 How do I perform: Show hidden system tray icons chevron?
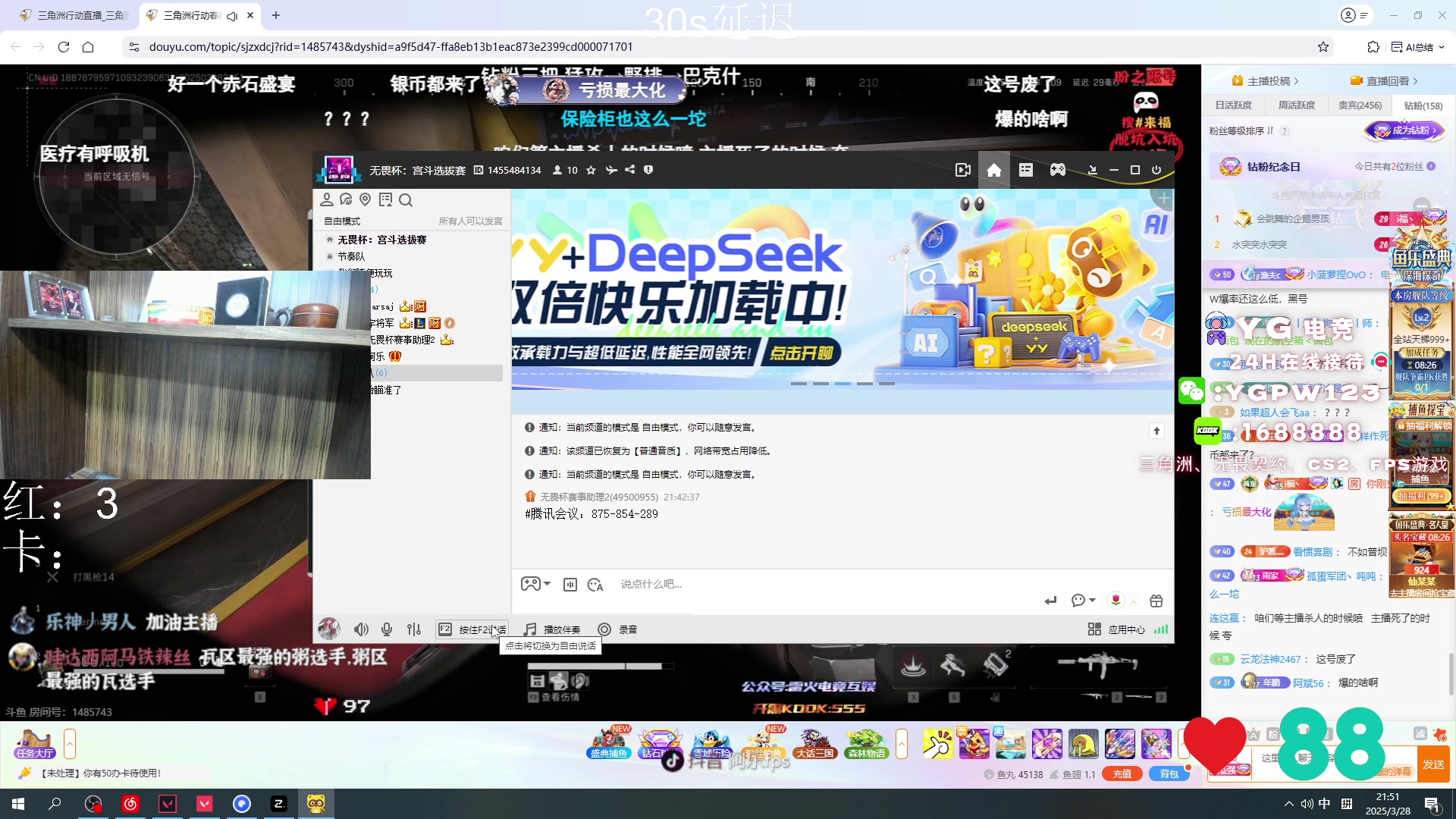pos(1289,804)
